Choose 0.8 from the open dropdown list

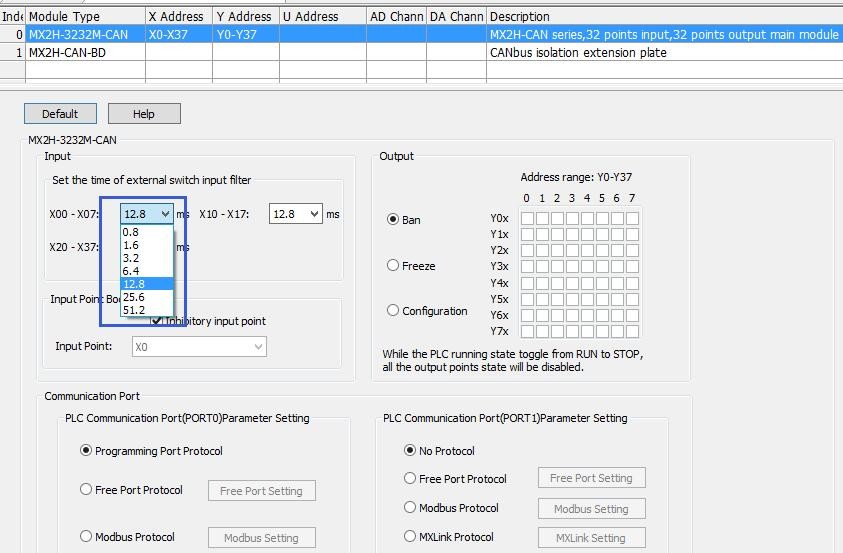[x=131, y=232]
